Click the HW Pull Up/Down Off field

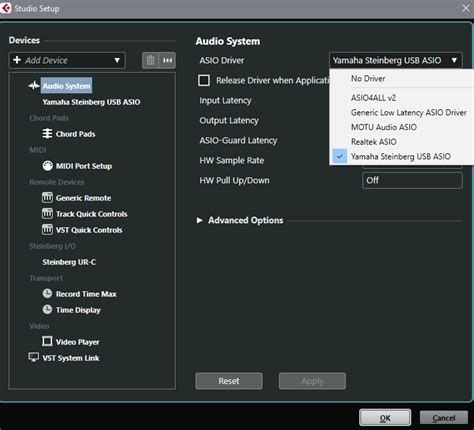412,180
